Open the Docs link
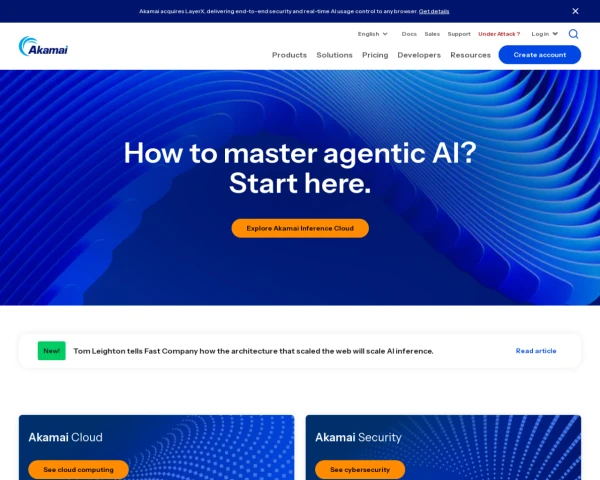Screen dimensions: 600x480 click(x=409, y=34)
